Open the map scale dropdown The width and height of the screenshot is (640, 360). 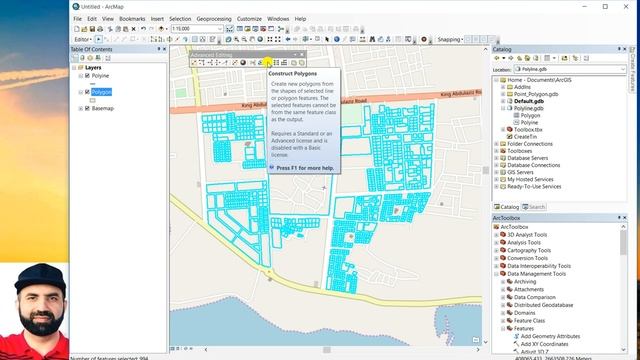[x=220, y=29]
